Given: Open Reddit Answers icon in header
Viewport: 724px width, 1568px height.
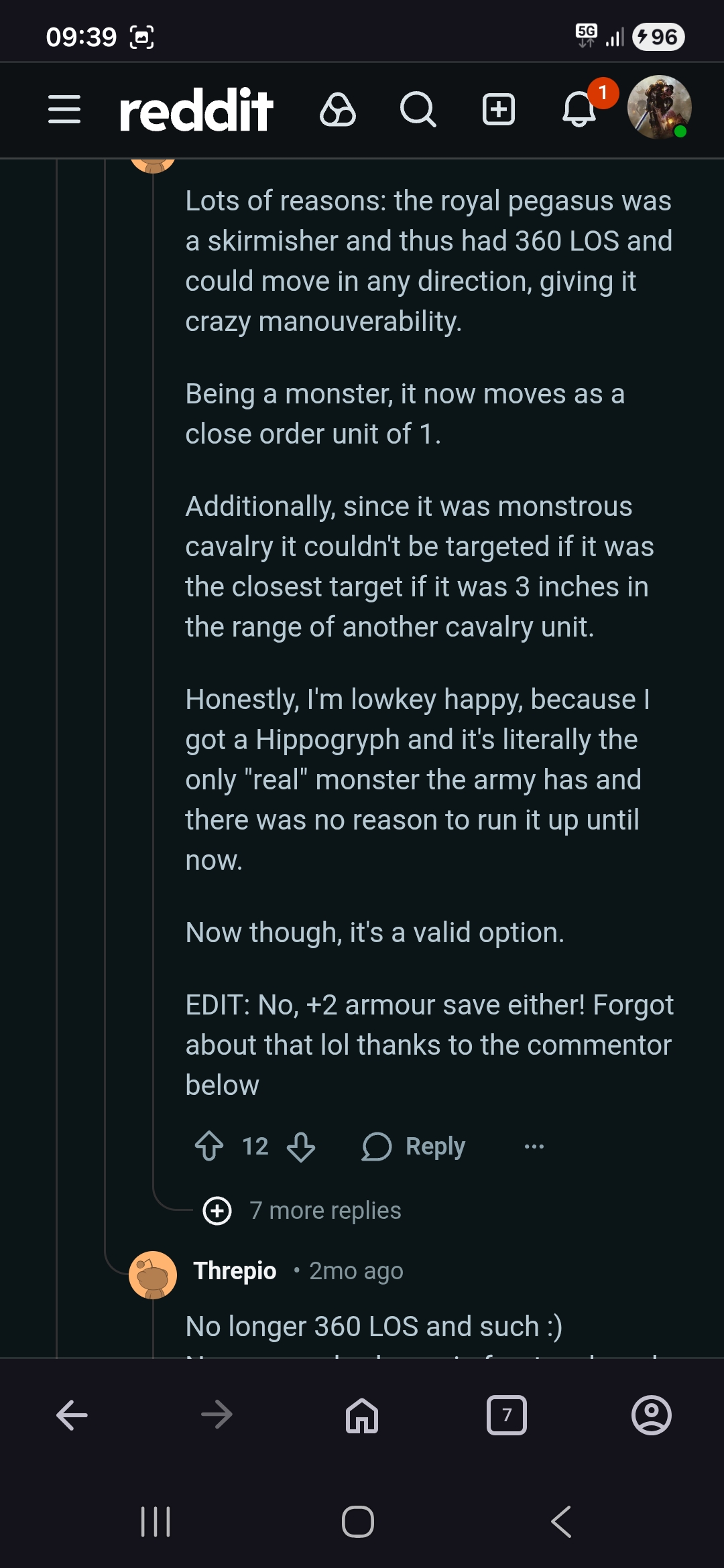Looking at the screenshot, I should pos(338,109).
